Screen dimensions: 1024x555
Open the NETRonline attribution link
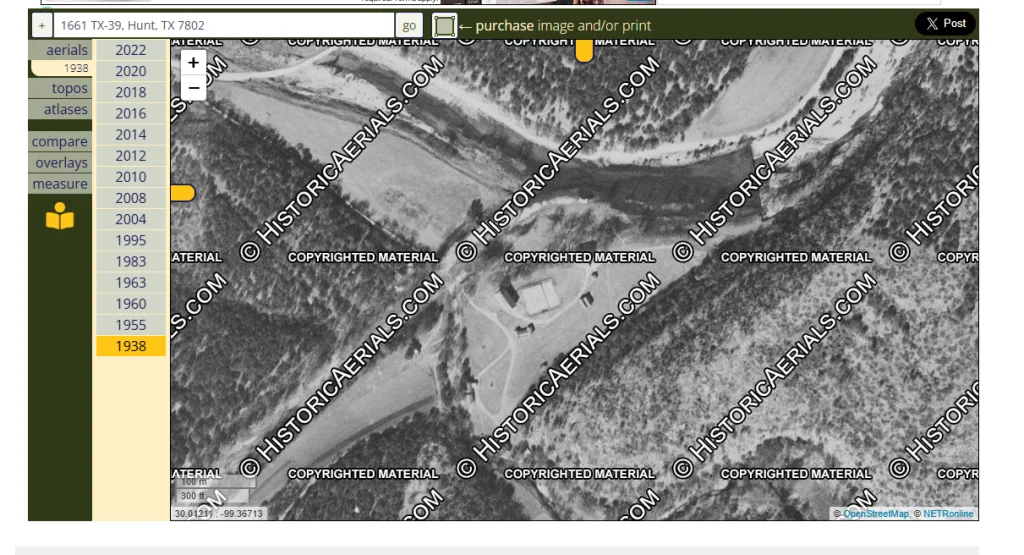[948, 514]
